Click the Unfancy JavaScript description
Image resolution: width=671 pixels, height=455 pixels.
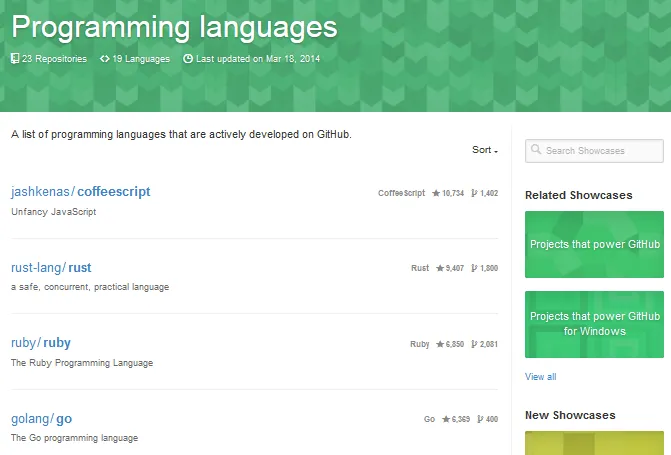(x=53, y=212)
